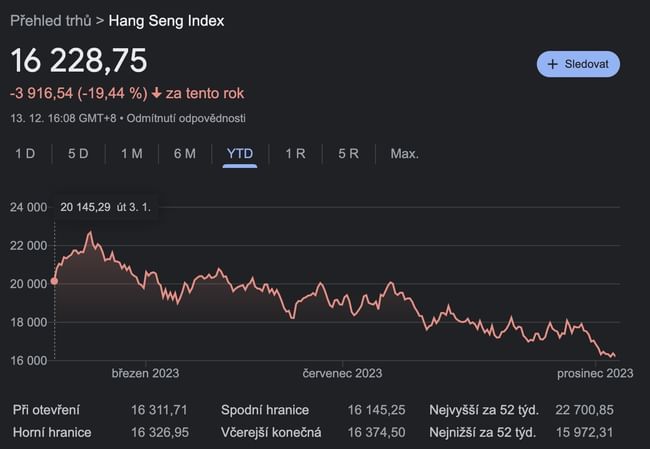Click the červenec 2023 axis label
Screen dimensions: 650x449
pyautogui.click(x=342, y=373)
